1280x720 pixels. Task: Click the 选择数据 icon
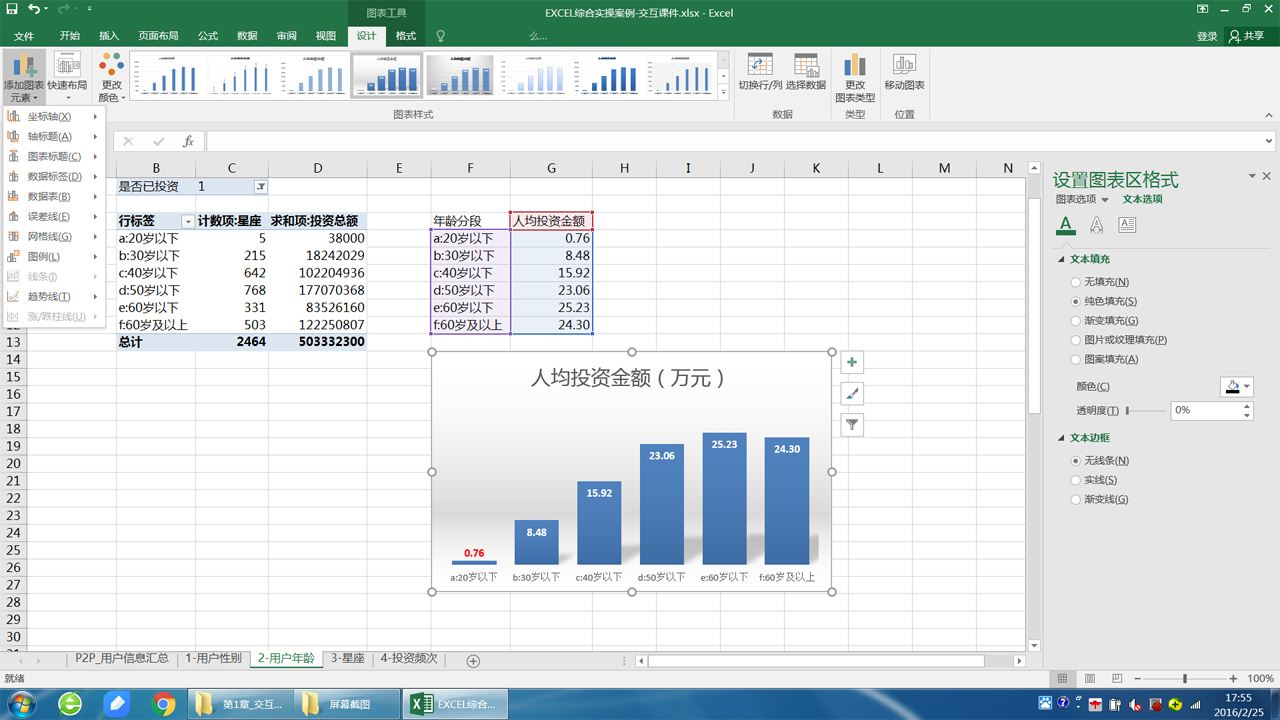[x=806, y=72]
